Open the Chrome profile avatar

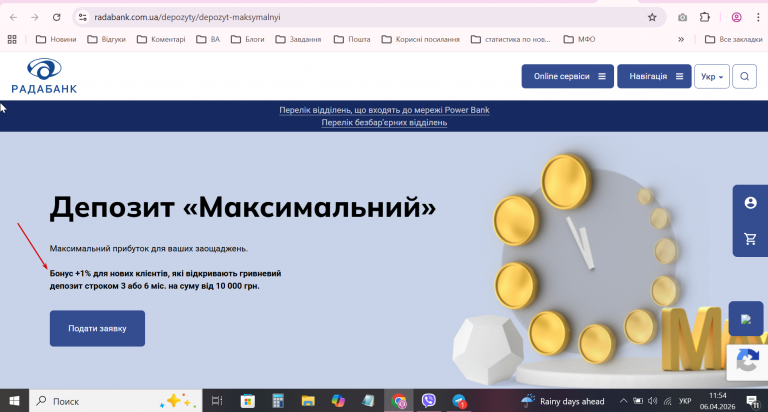736,17
